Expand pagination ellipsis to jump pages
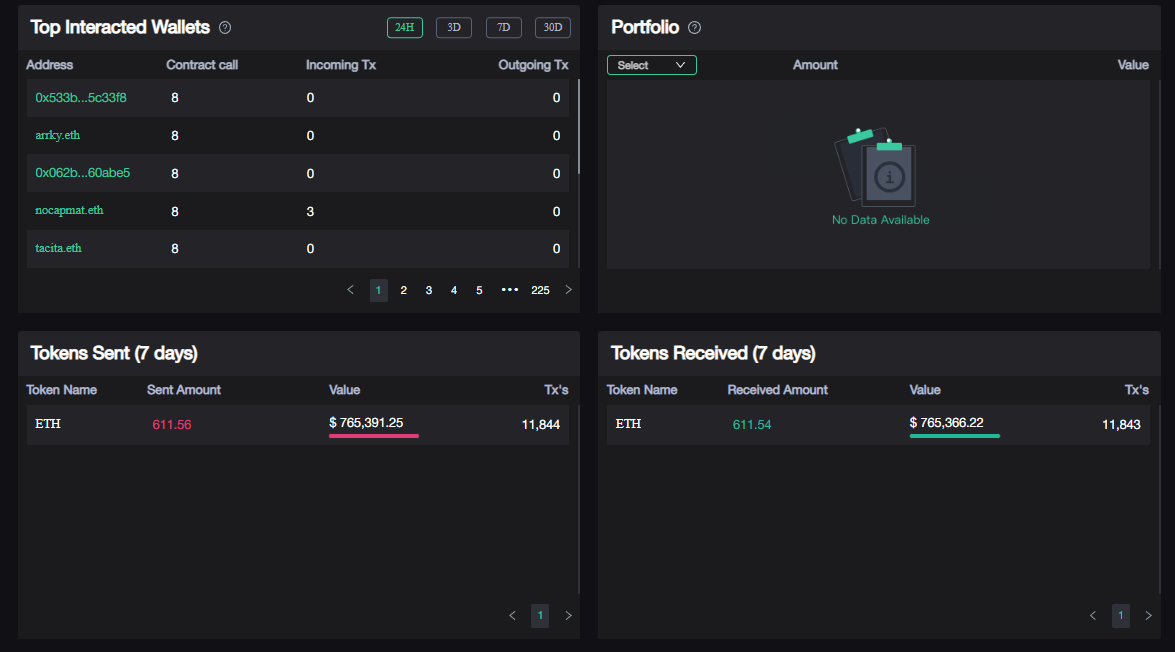1175x652 pixels. point(510,290)
